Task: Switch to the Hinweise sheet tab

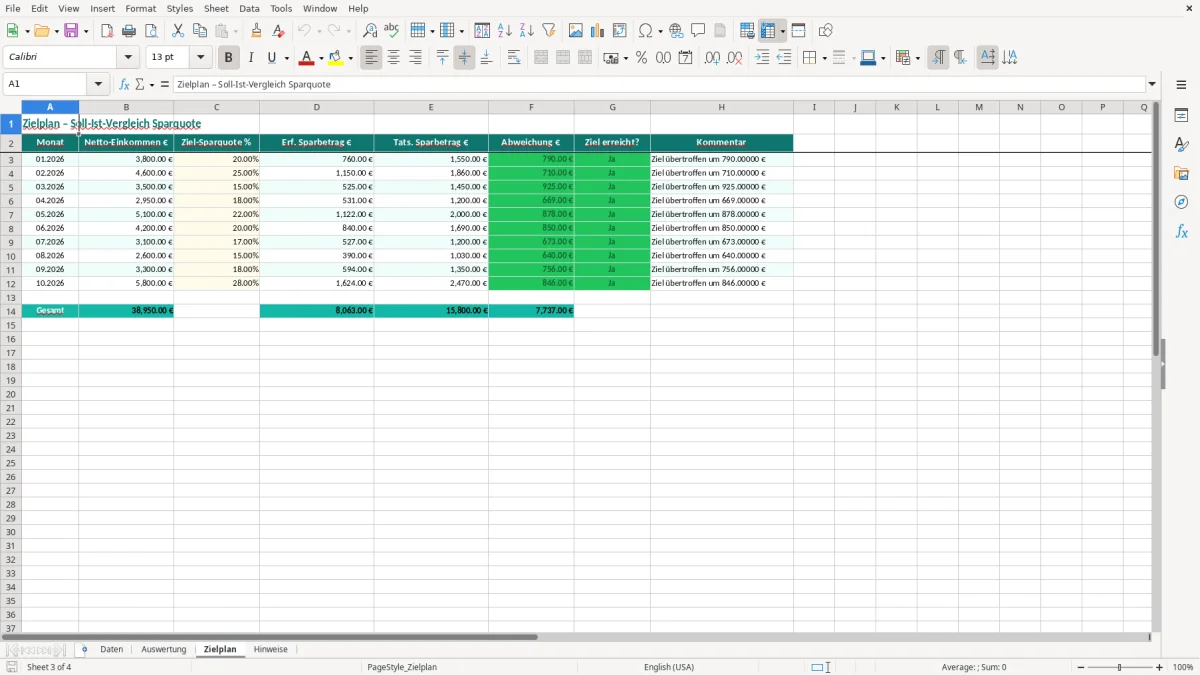Action: pyautogui.click(x=271, y=649)
